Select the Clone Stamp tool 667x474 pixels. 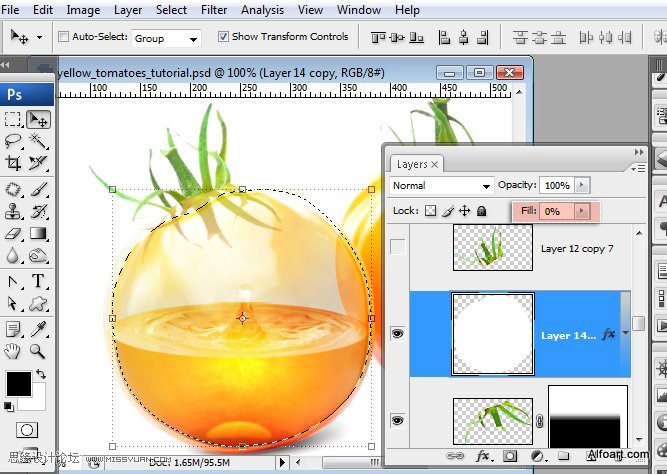(x=13, y=211)
